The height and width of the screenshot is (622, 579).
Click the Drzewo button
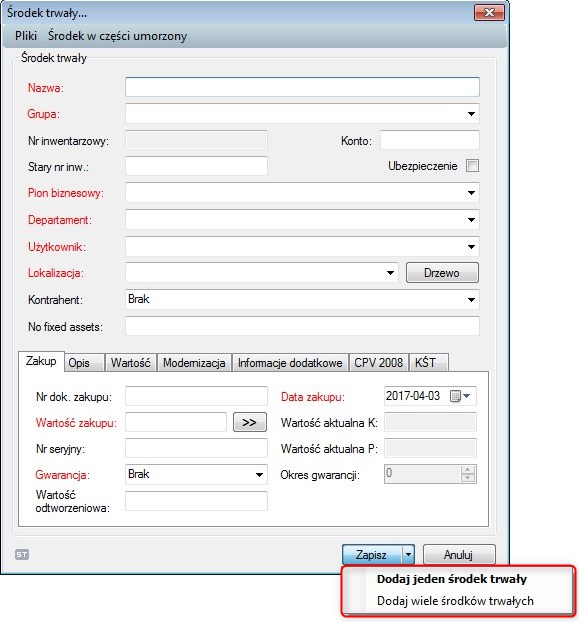tap(442, 273)
